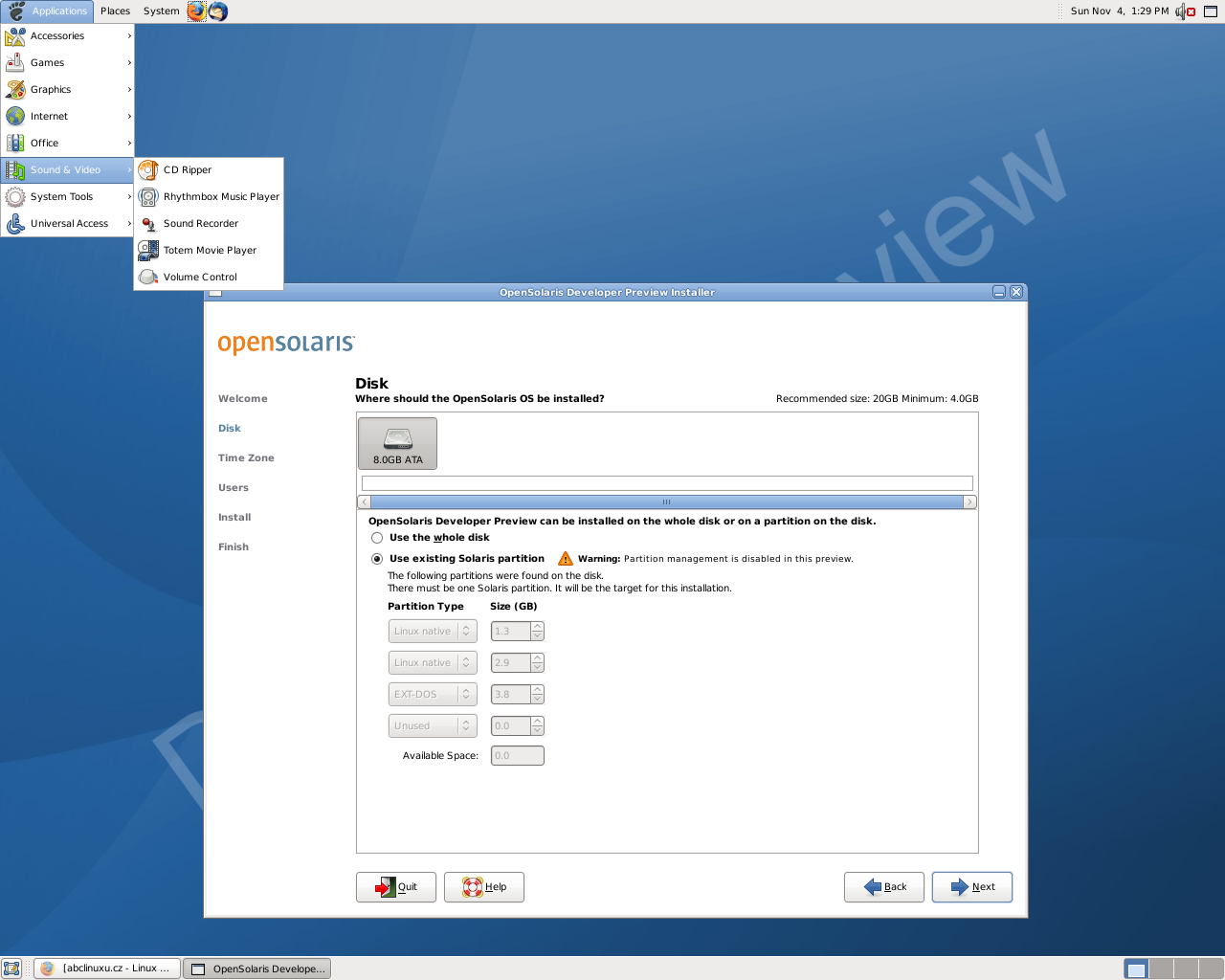Expand the Accessories submenu arrow
The width and height of the screenshot is (1225, 980).
(129, 36)
